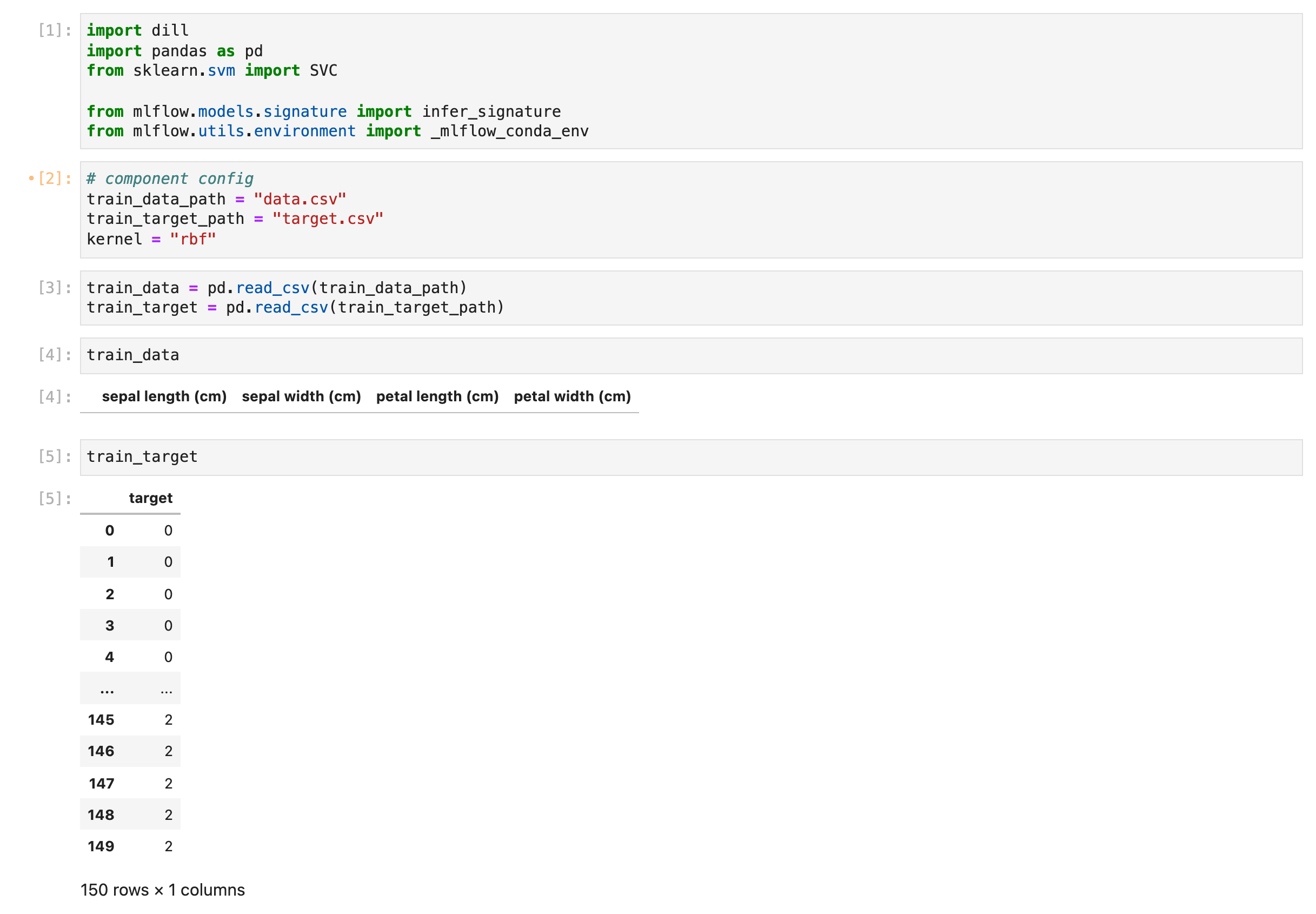Click row index 2 in target table
This screenshot has height=914, width=1316.
point(110,594)
